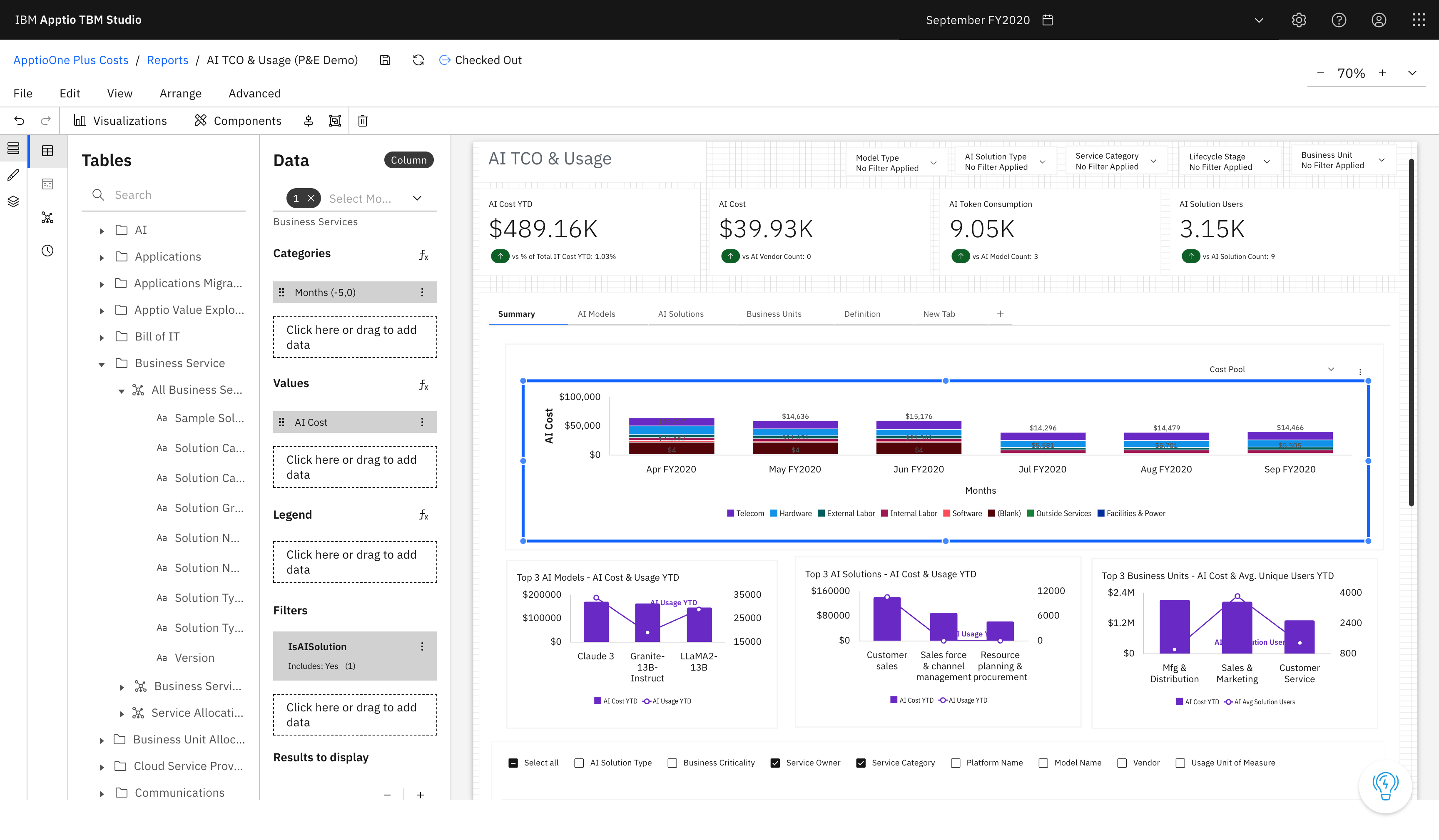Image resolution: width=1439 pixels, height=840 pixels.
Task: Expand the Applications folder in Tables
Action: [102, 258]
